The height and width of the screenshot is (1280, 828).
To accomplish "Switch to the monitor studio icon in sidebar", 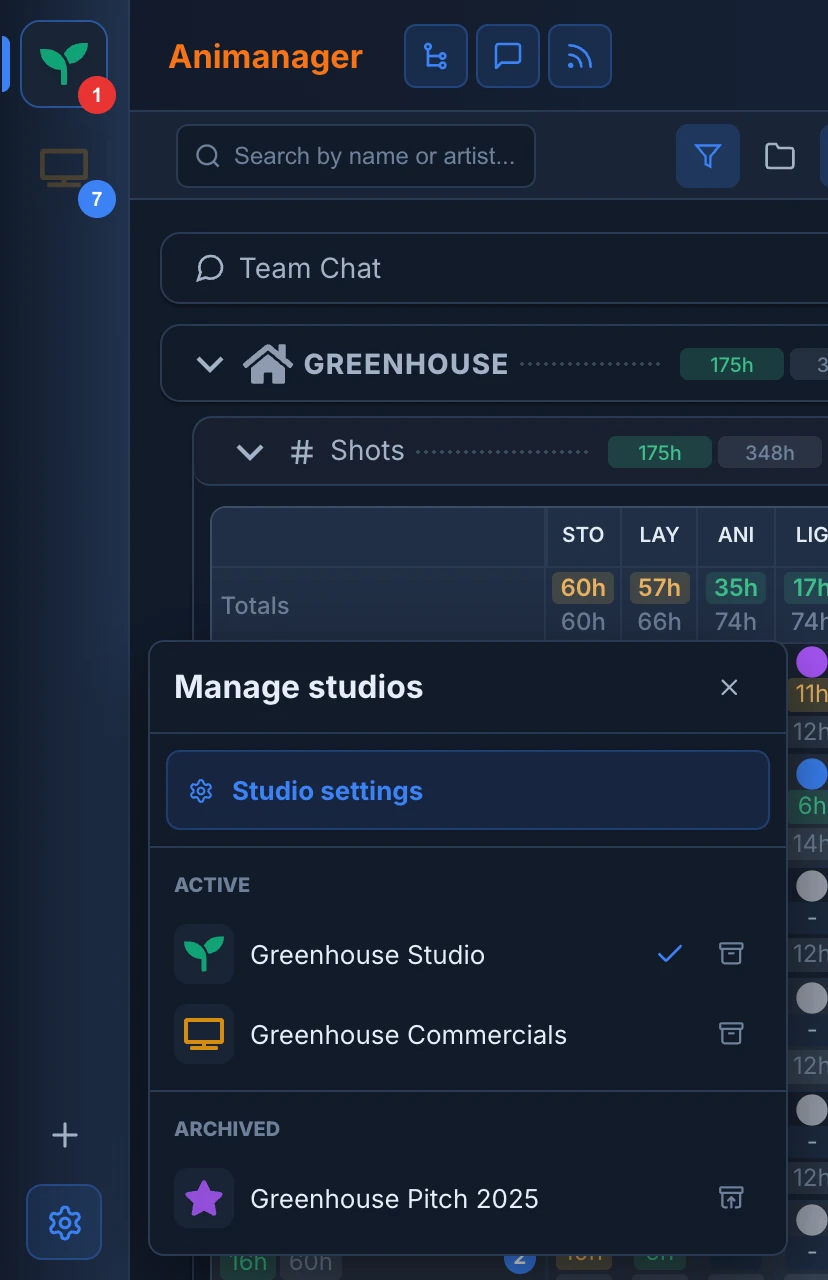I will (x=64, y=167).
